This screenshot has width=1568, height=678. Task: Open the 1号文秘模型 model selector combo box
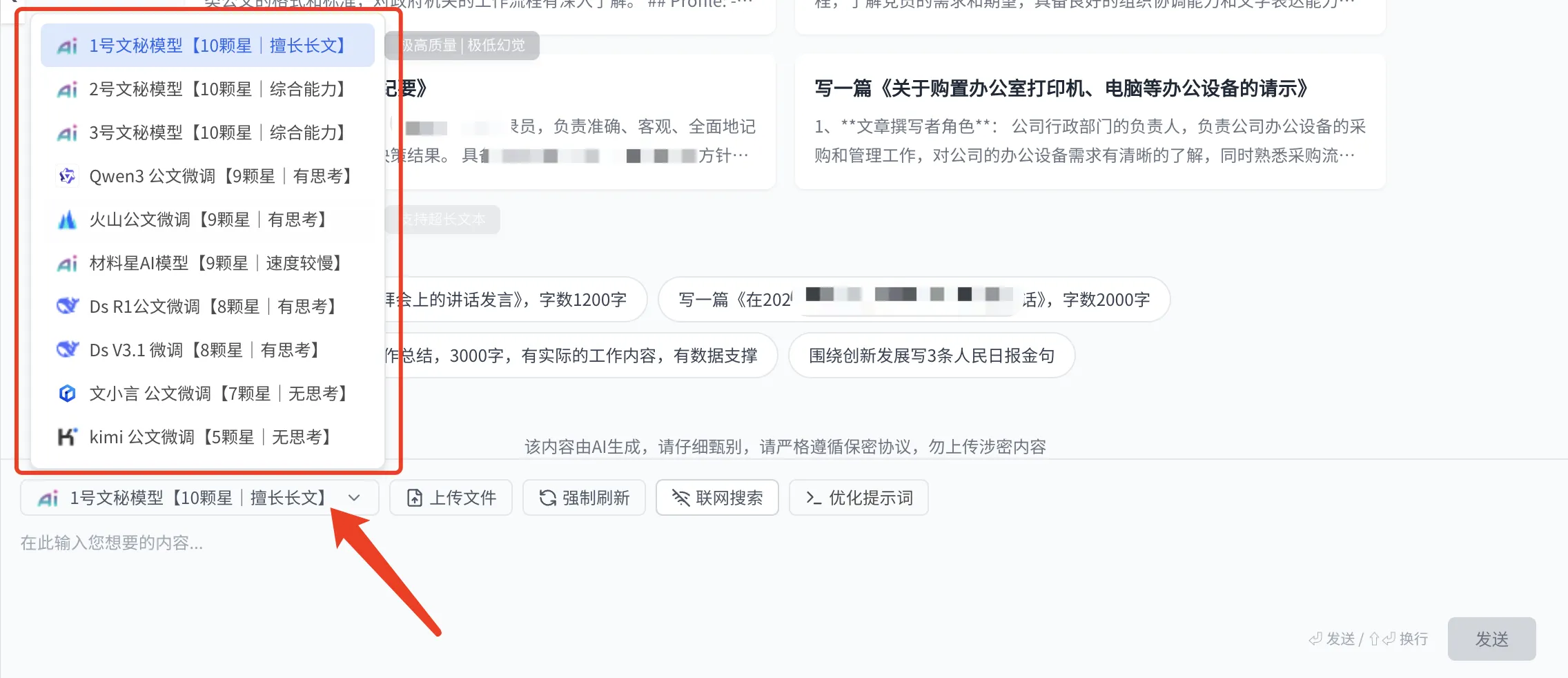point(199,498)
